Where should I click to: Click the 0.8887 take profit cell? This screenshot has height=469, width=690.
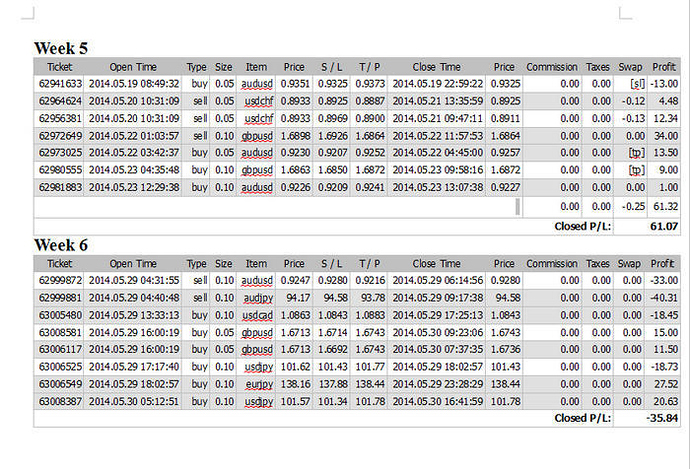tap(370, 101)
